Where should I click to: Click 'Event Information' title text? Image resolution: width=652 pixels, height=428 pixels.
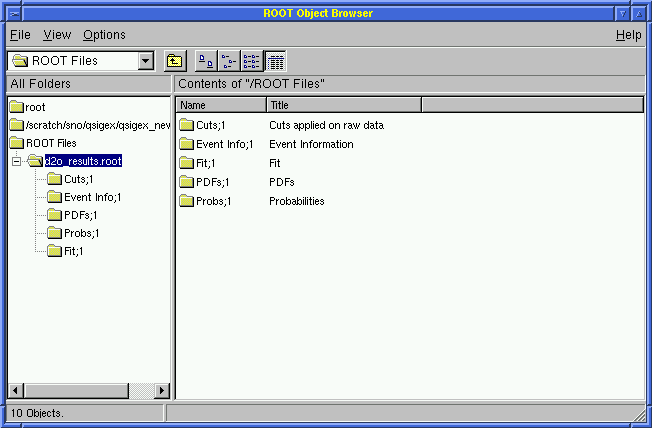[311, 144]
